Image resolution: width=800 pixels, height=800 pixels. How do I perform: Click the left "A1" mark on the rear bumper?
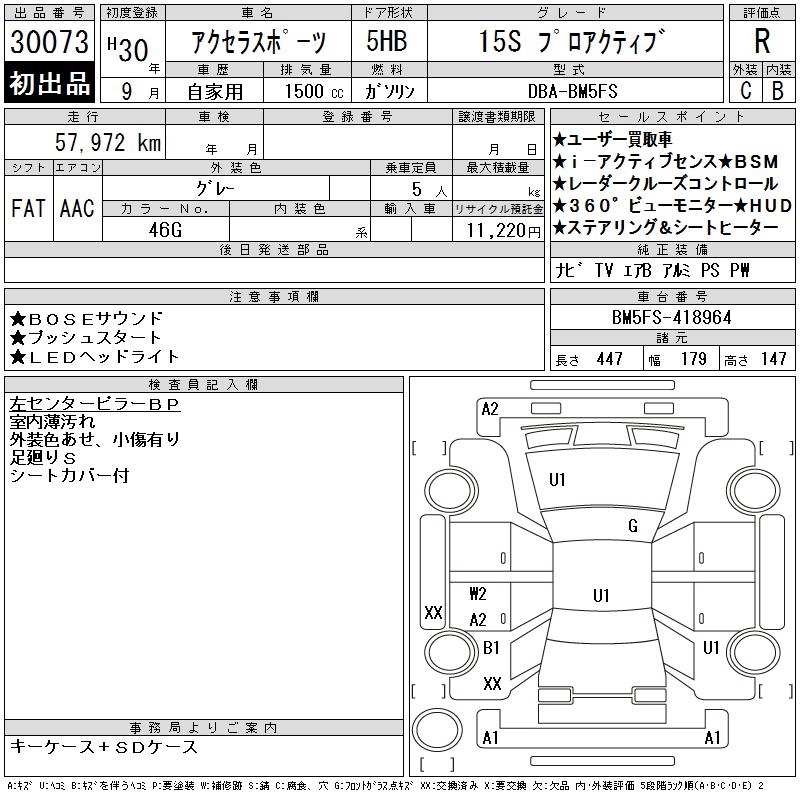click(x=490, y=738)
